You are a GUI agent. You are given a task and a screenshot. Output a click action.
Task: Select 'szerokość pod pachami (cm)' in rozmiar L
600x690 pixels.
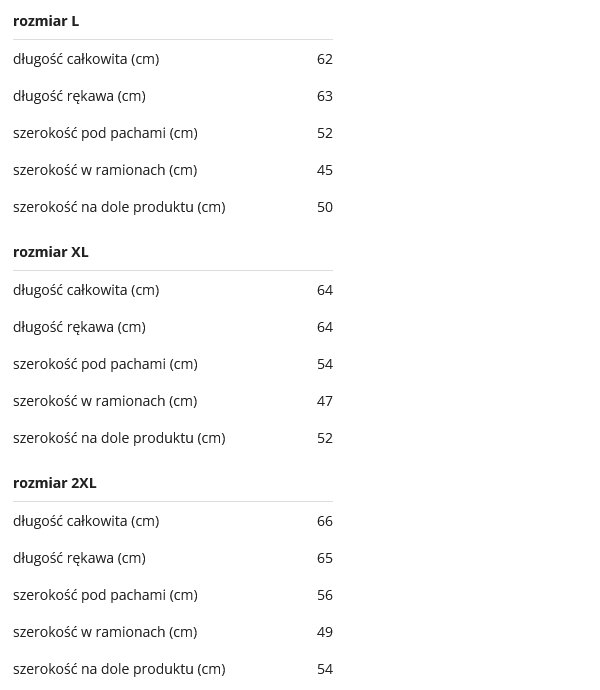point(105,133)
